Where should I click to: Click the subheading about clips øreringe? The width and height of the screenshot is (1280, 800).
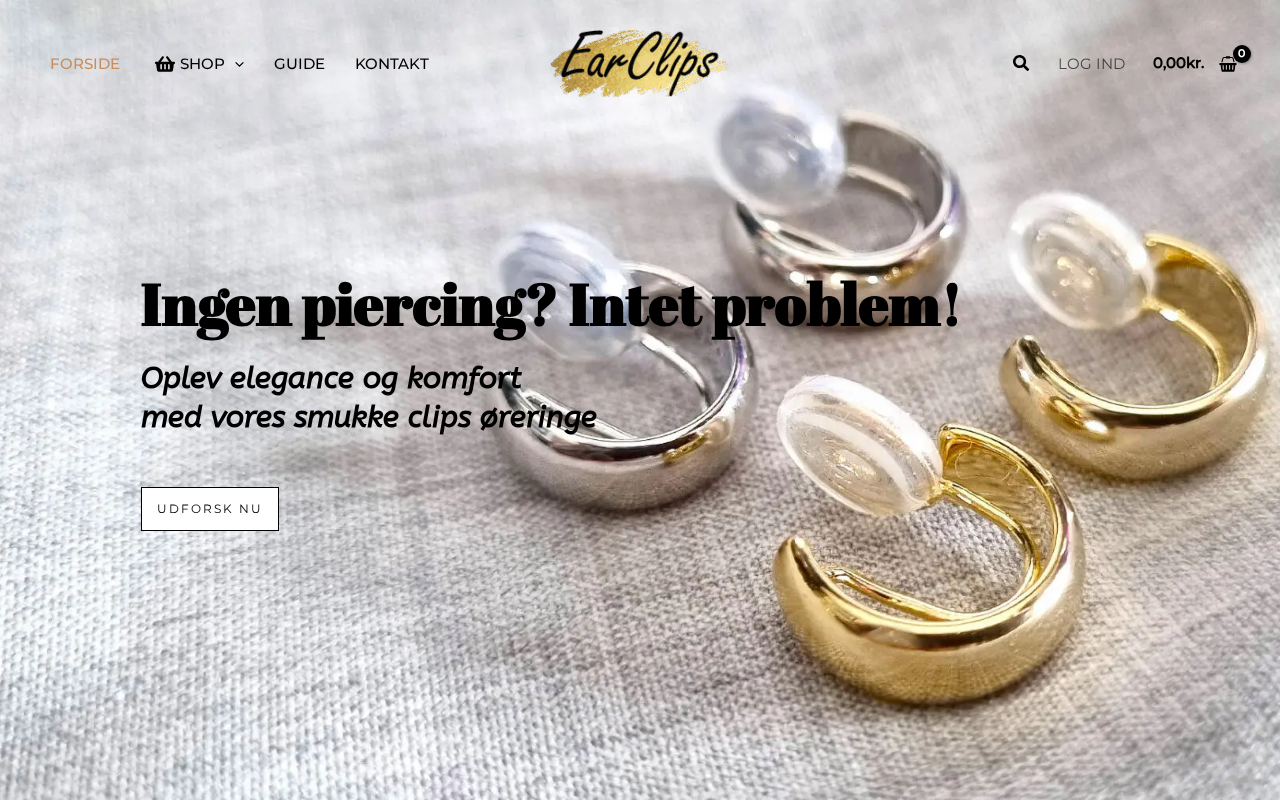(x=368, y=398)
